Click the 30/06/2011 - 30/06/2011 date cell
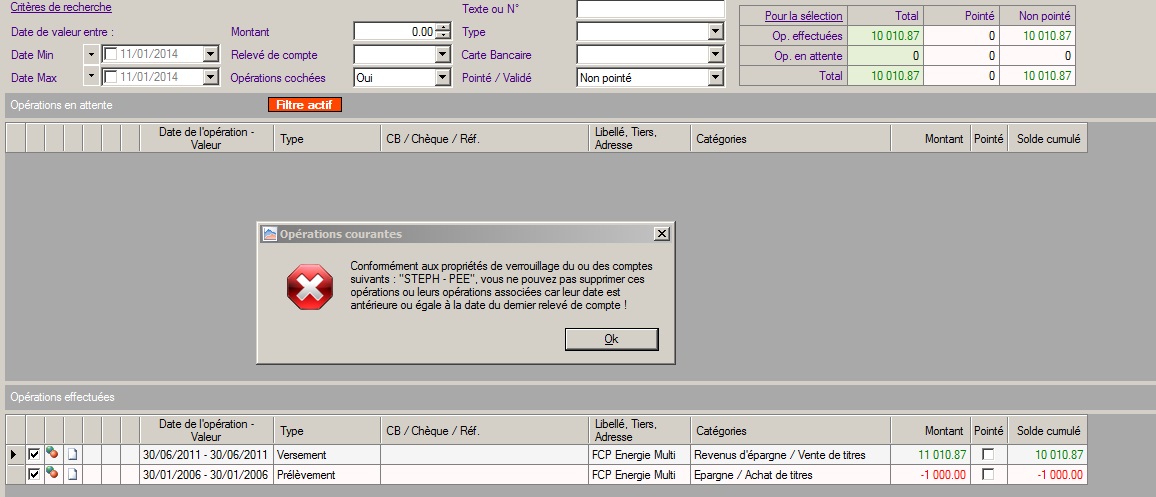This screenshot has width=1156, height=497. (206, 454)
